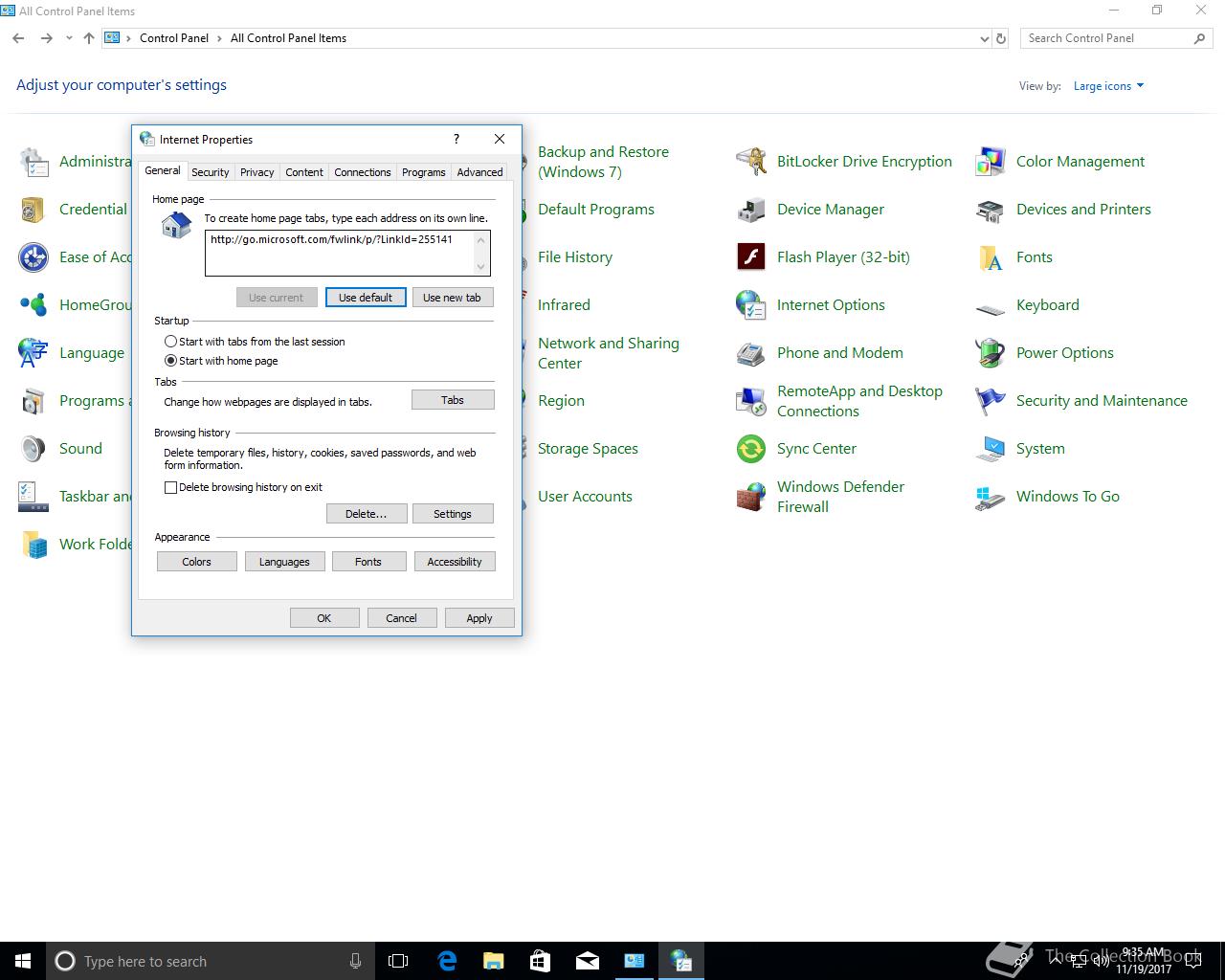Click OK in Internet Properties
1225x980 pixels.
click(324, 618)
